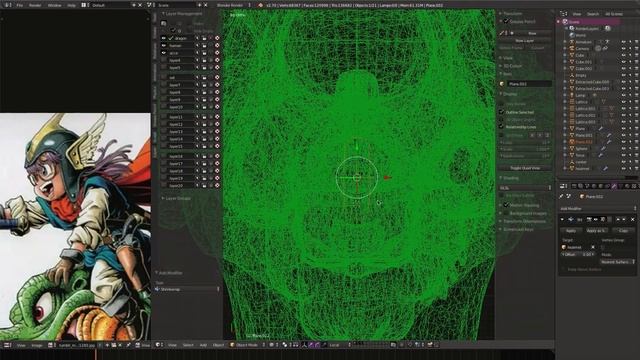Viewport: 640px width, 360px height.
Task: Click the modifier Copy button
Action: click(623, 231)
